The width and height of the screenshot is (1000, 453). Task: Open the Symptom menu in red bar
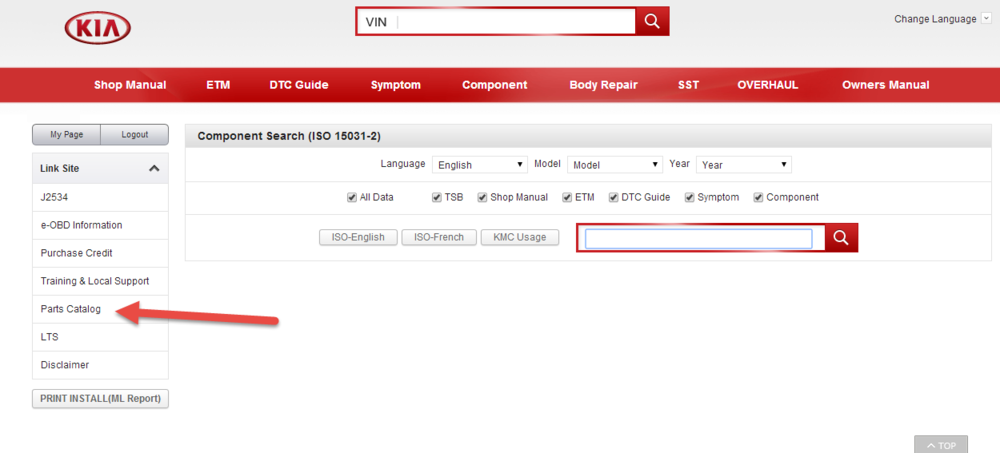(x=395, y=85)
